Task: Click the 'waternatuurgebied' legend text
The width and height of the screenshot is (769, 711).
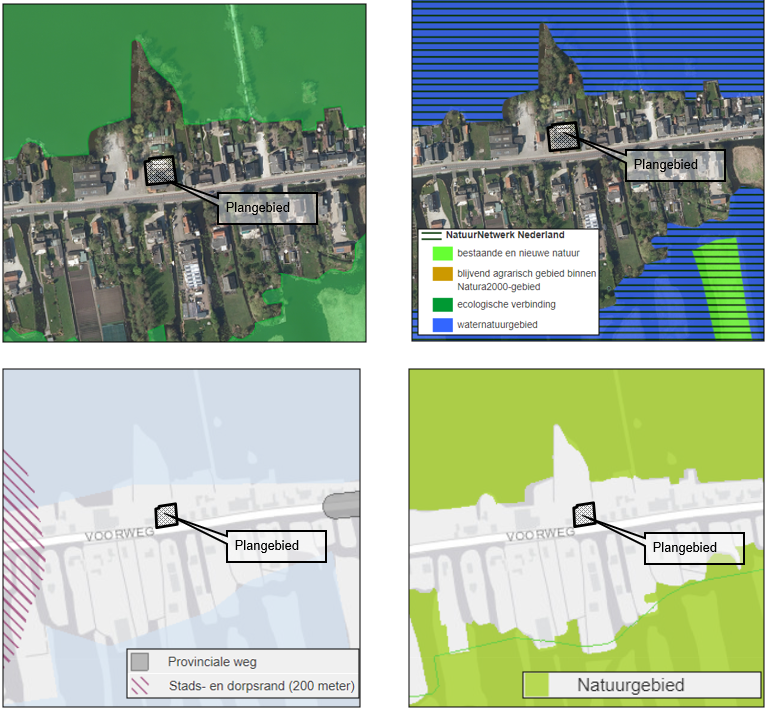Action: point(497,325)
